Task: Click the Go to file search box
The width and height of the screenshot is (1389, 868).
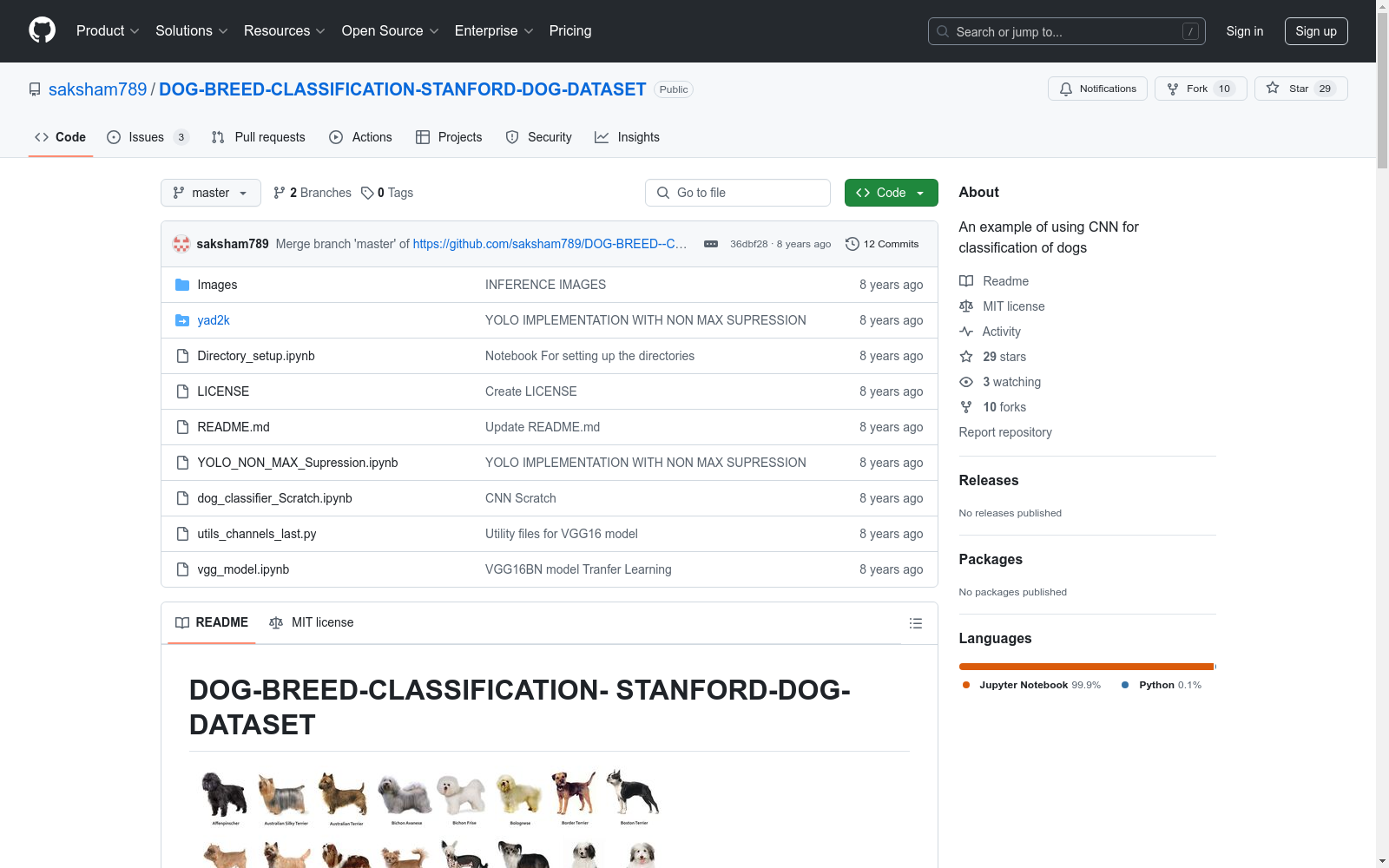Action: tap(737, 193)
